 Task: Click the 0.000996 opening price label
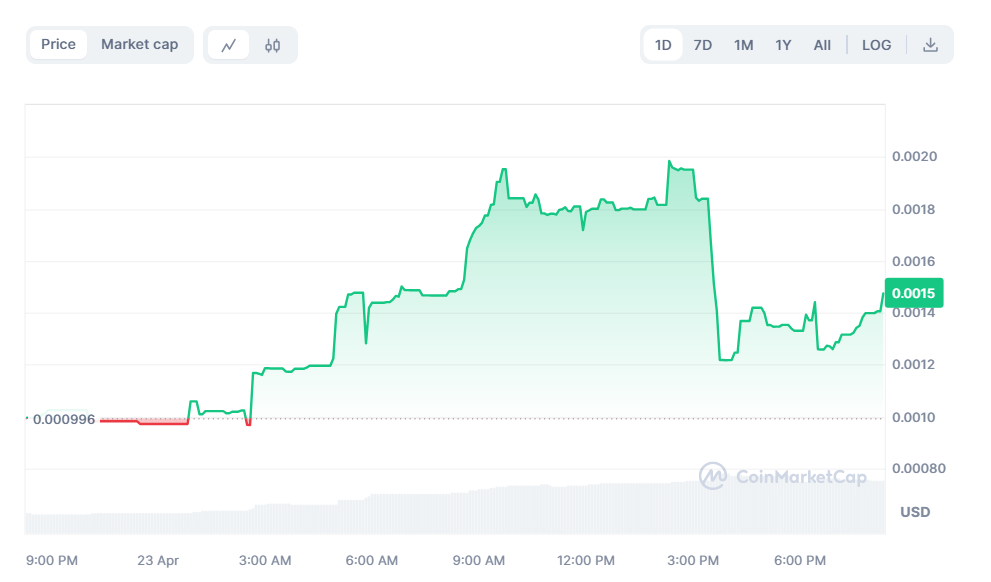(x=63, y=419)
